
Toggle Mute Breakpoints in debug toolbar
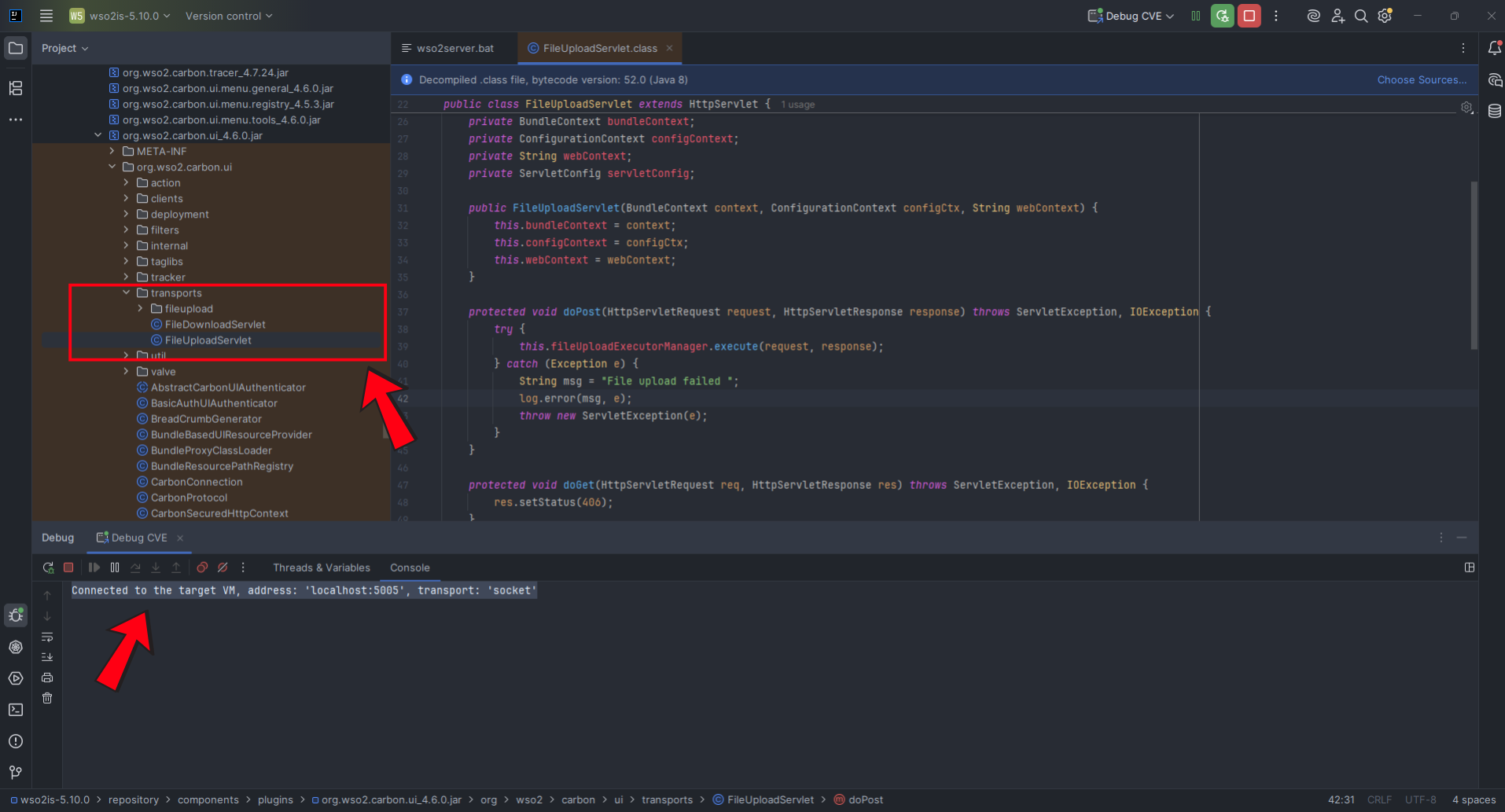pyautogui.click(x=223, y=568)
